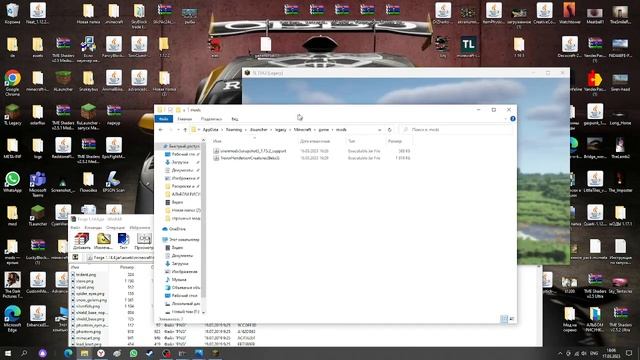Open the Windows Start menu
640x360 pixels.
click(8, 353)
